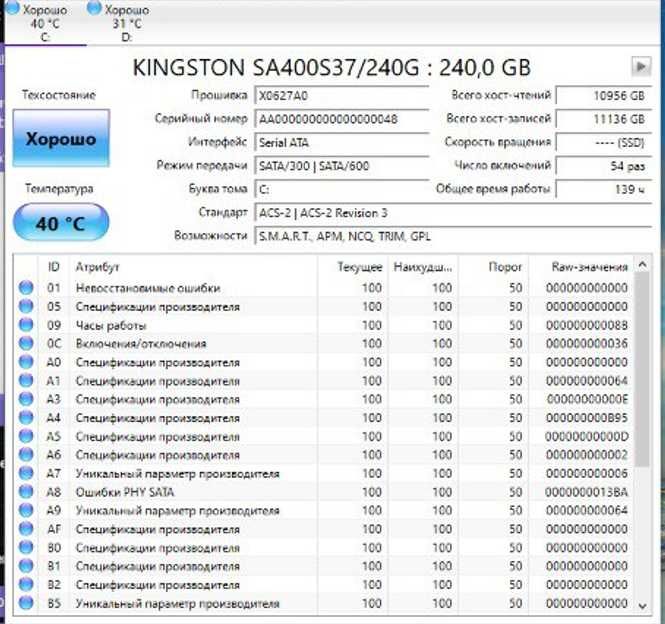This screenshot has height=624, width=665.
Task: Click the serial number field AA000000000000000048
Action: (341, 119)
